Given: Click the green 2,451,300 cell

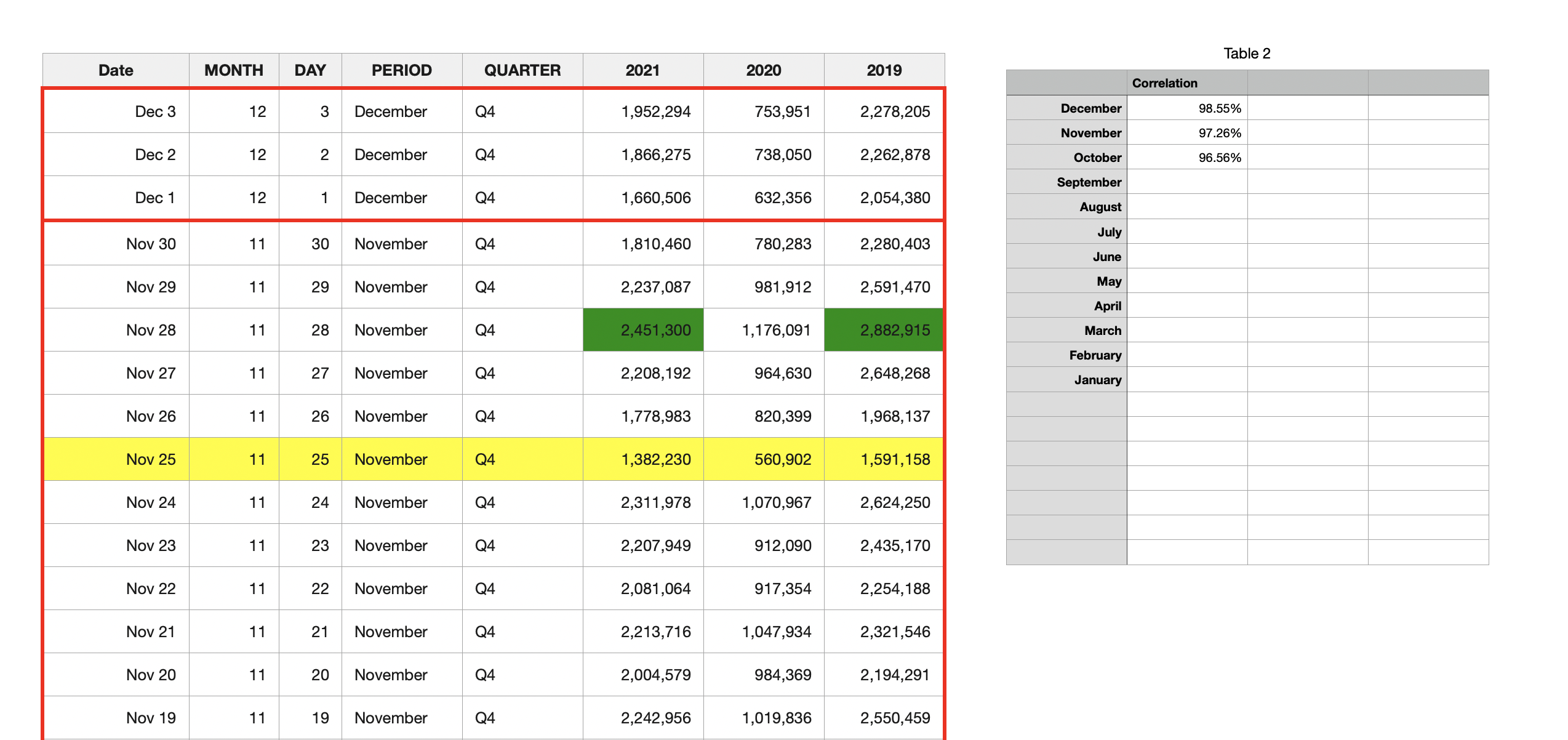Looking at the screenshot, I should (643, 330).
